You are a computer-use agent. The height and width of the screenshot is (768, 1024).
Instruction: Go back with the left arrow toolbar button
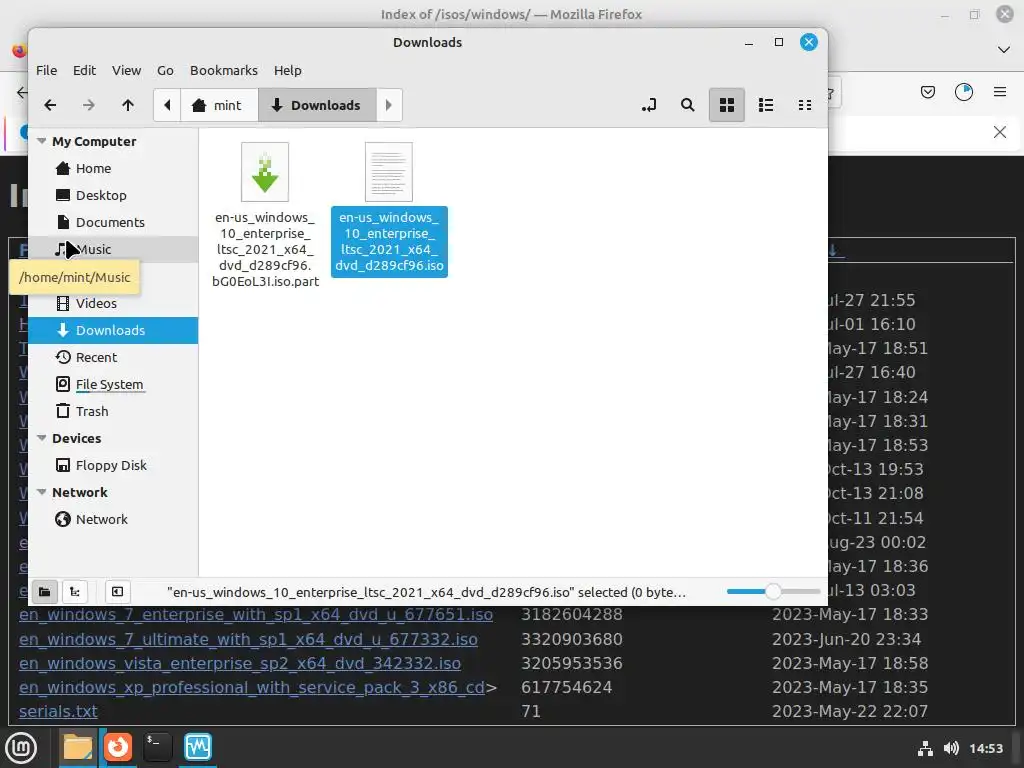tap(50, 105)
